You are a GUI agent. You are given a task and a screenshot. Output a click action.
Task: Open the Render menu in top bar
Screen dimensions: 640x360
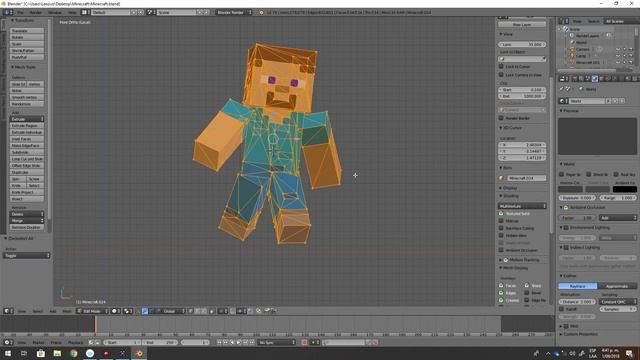(x=36, y=13)
